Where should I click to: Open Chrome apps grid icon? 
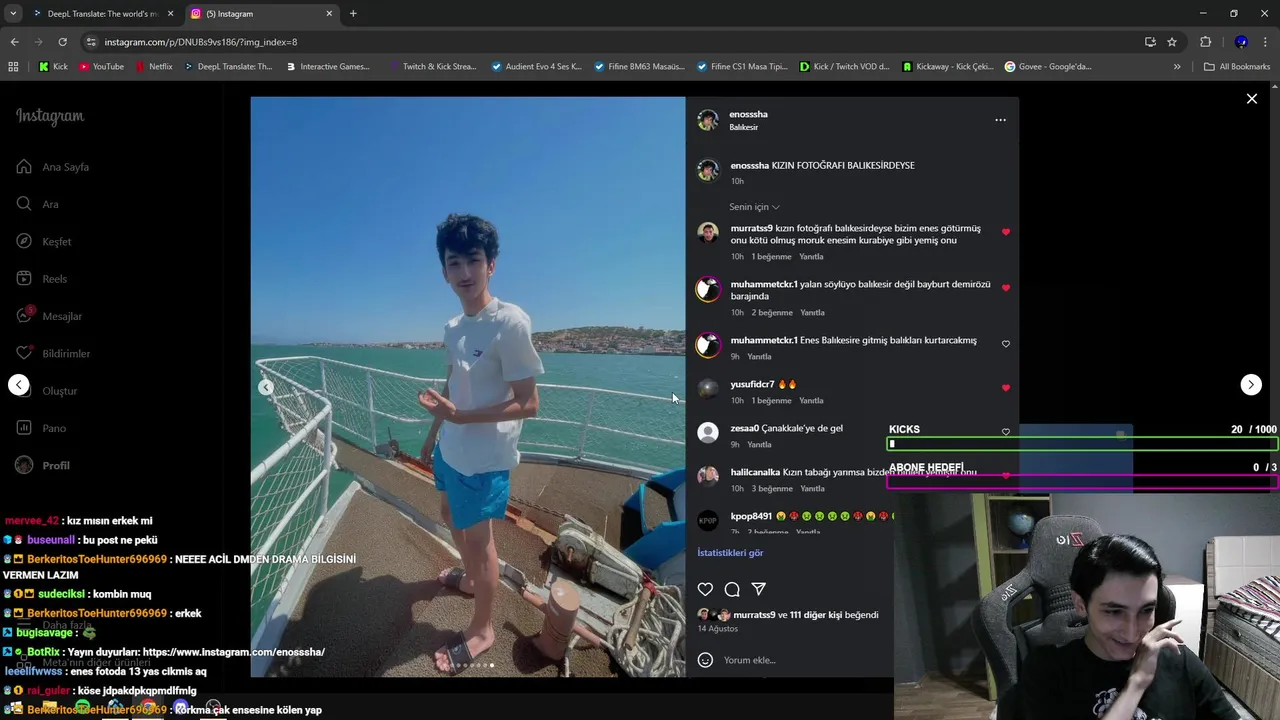[13, 67]
